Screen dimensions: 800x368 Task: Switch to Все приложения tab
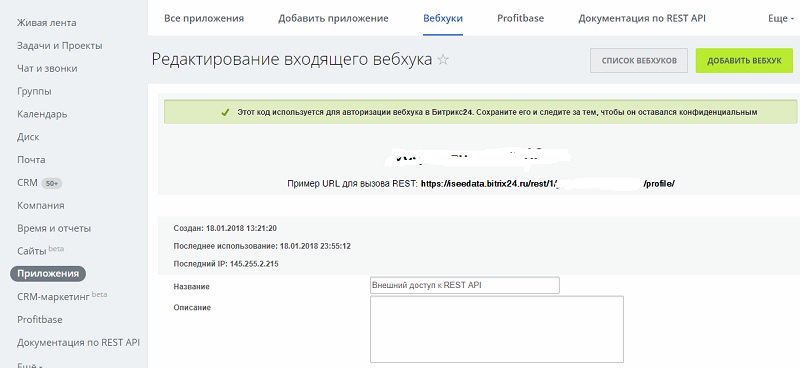tap(204, 18)
